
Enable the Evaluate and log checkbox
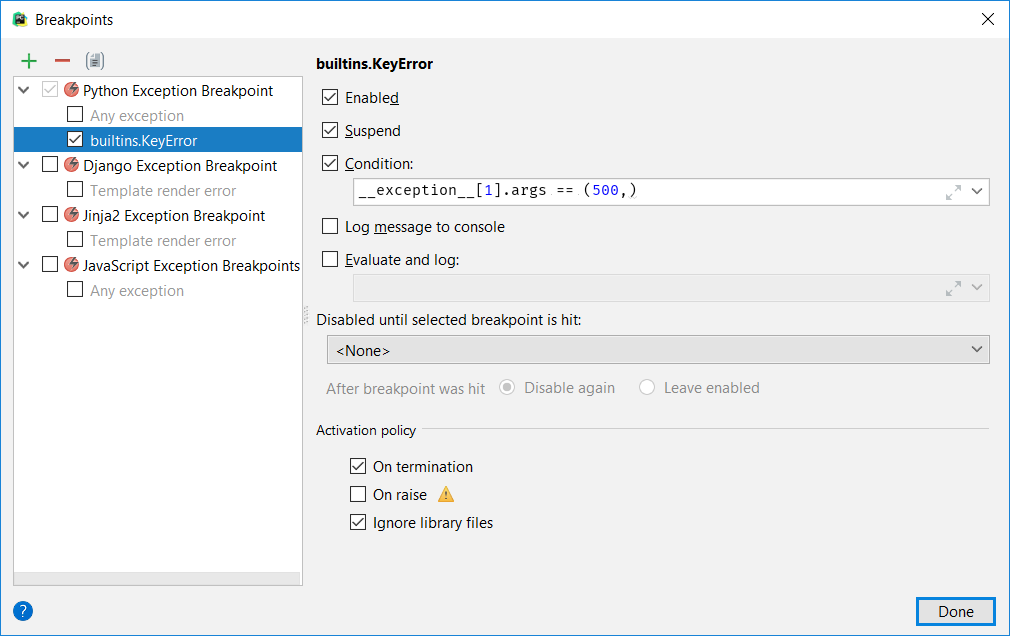click(330, 259)
